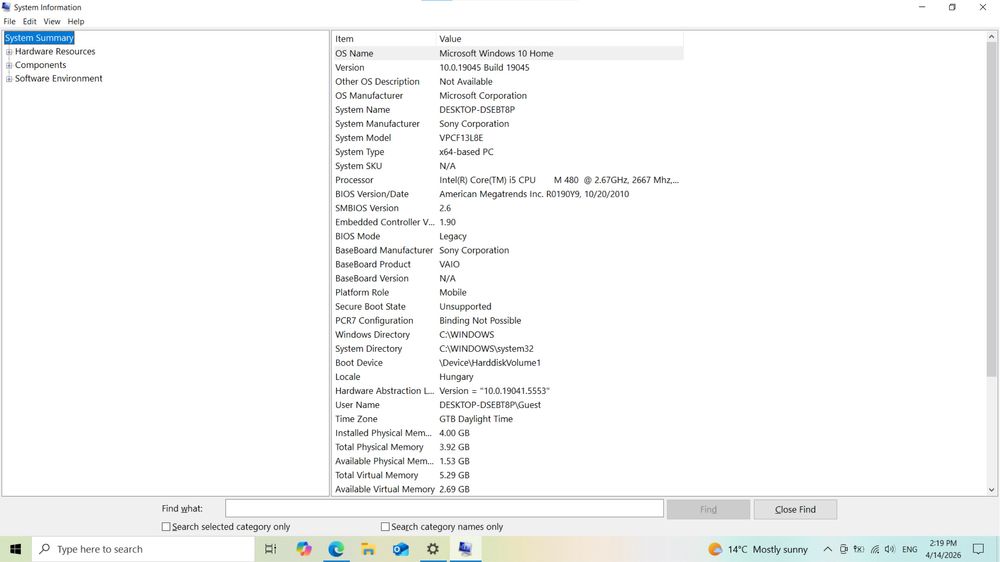This screenshot has width=1000, height=562.
Task: Click the Hungary locale value
Action: click(456, 376)
